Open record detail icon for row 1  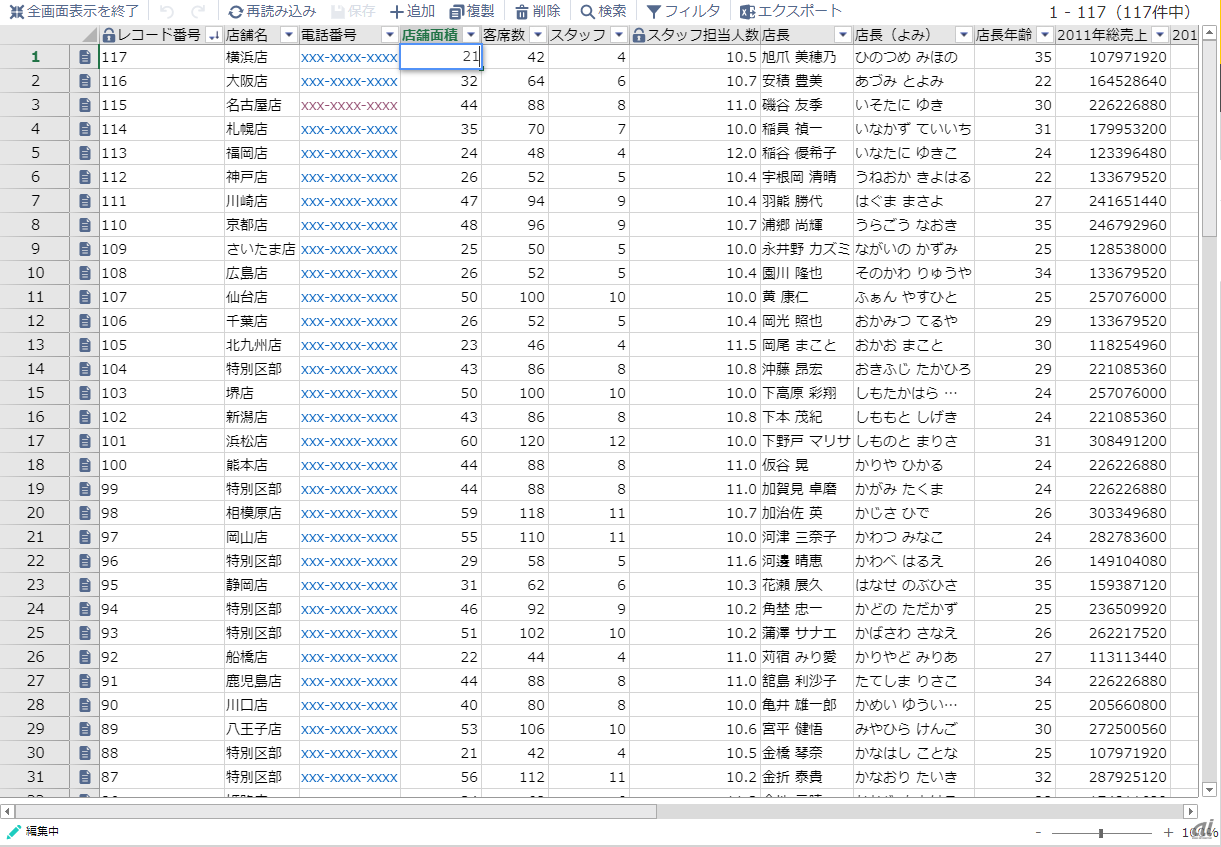[x=85, y=57]
